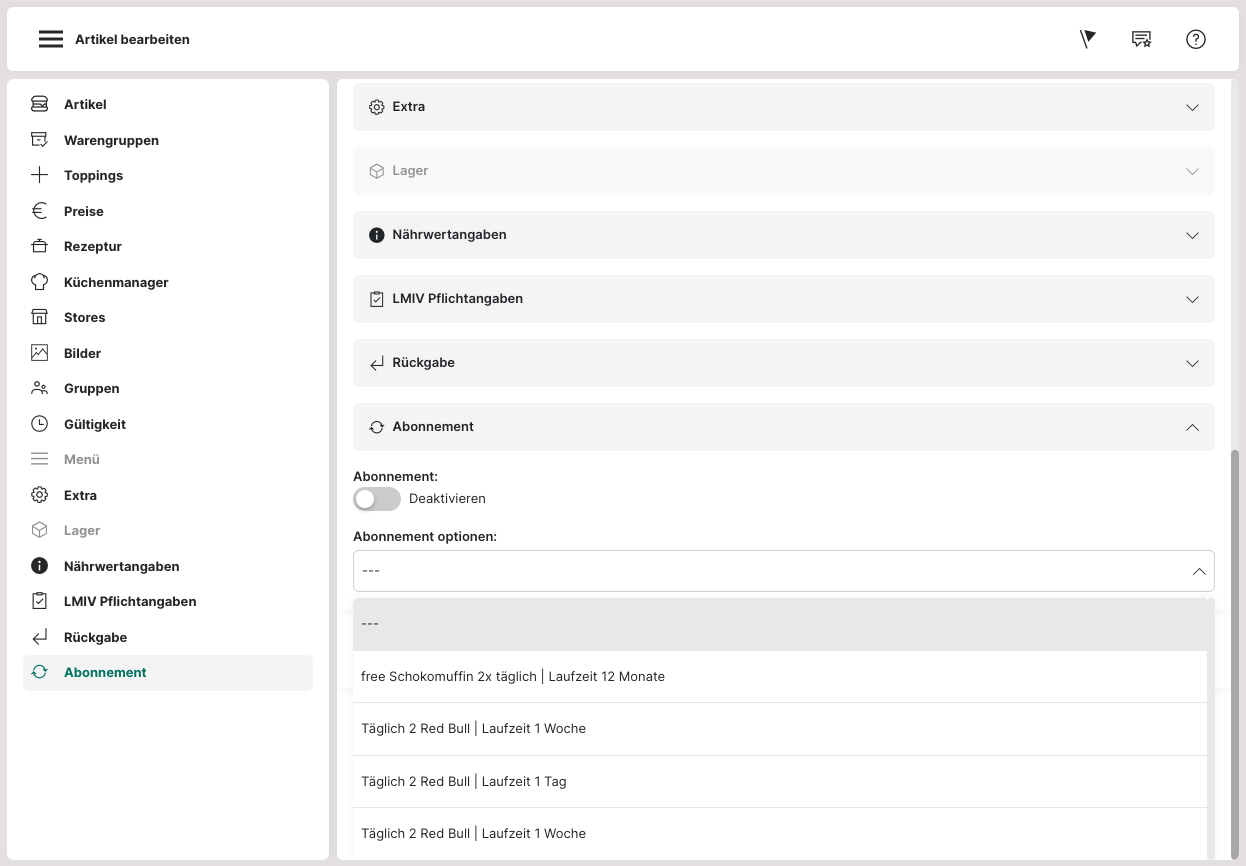Click the page vertical scrollbar
Viewport: 1246px width, 866px height.
pyautogui.click(x=1237, y=650)
